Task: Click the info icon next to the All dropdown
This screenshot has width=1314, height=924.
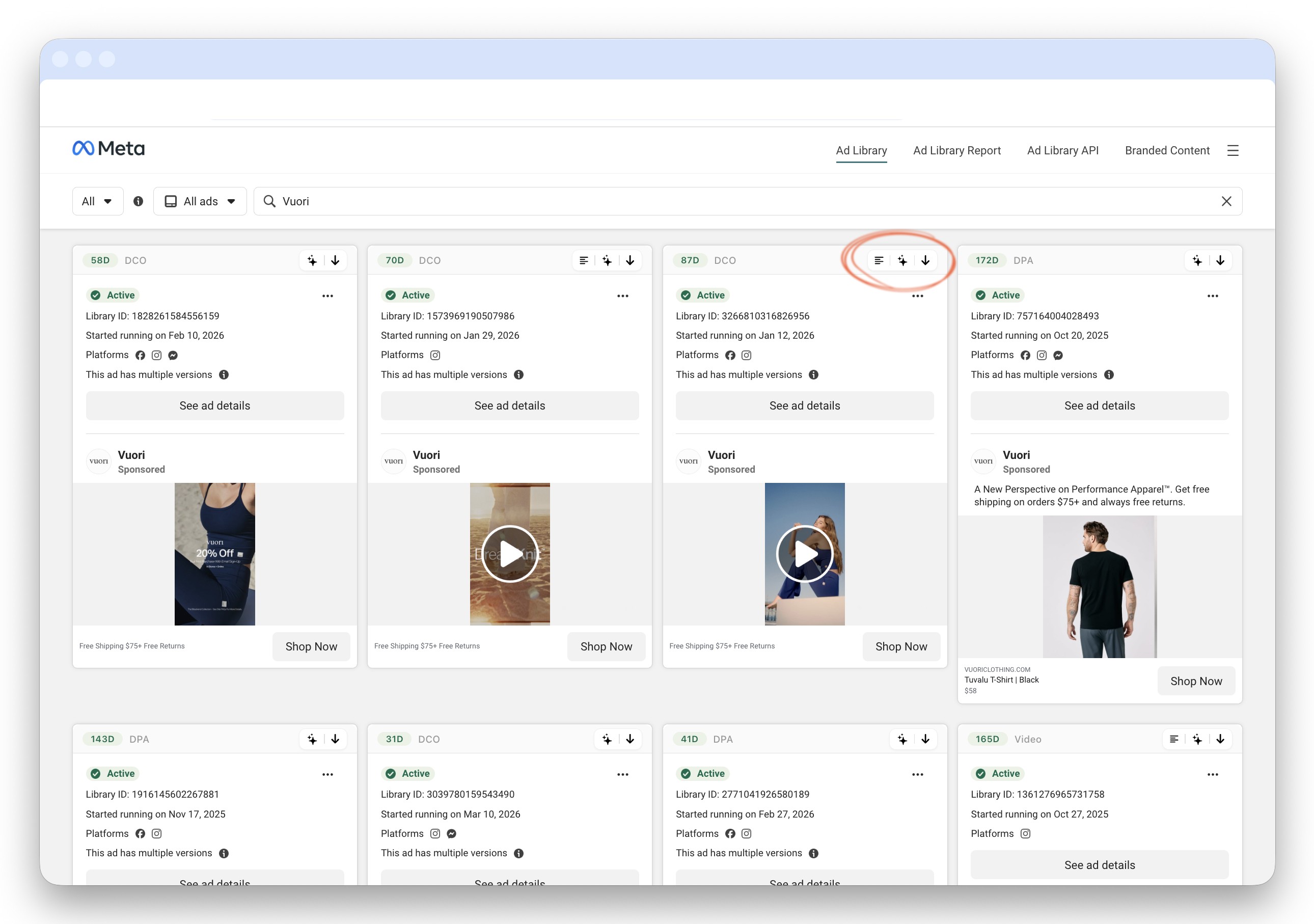Action: 138,202
